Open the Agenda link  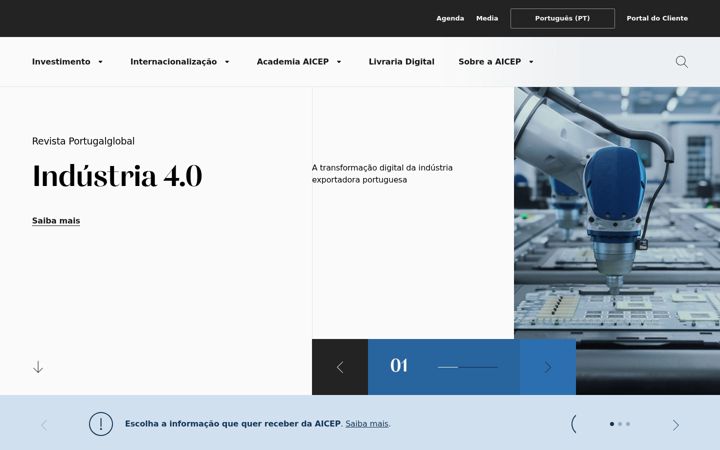click(450, 18)
